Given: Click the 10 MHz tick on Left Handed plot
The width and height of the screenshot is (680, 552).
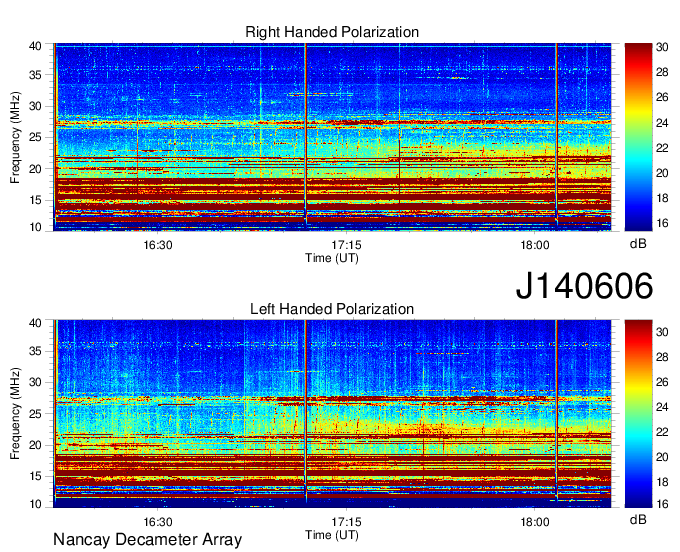Looking at the screenshot, I should 35,504.
